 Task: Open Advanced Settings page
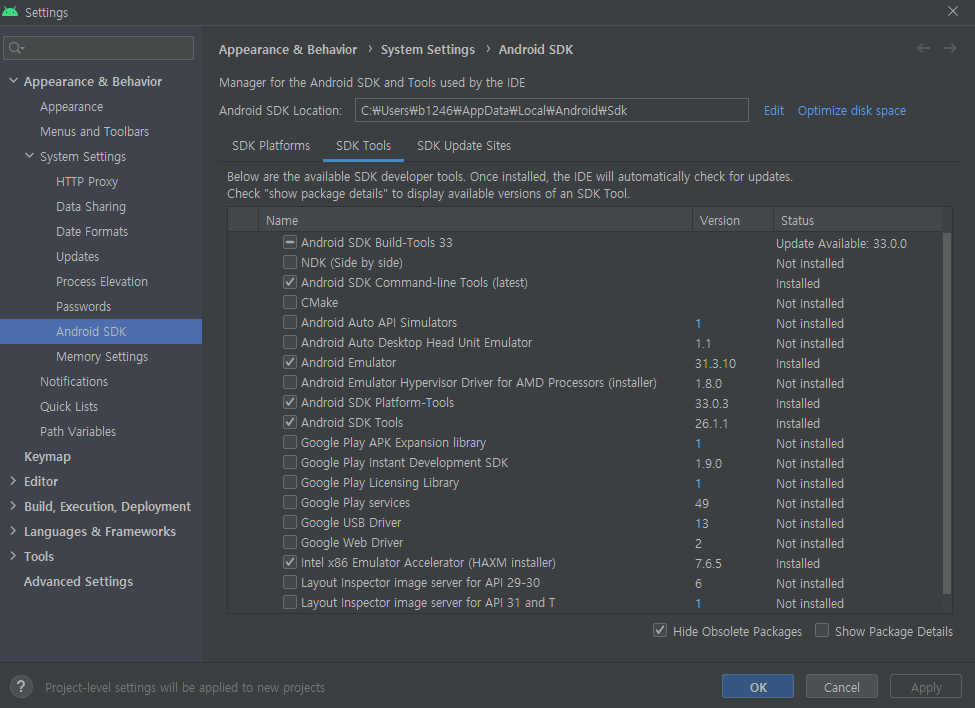coord(78,581)
